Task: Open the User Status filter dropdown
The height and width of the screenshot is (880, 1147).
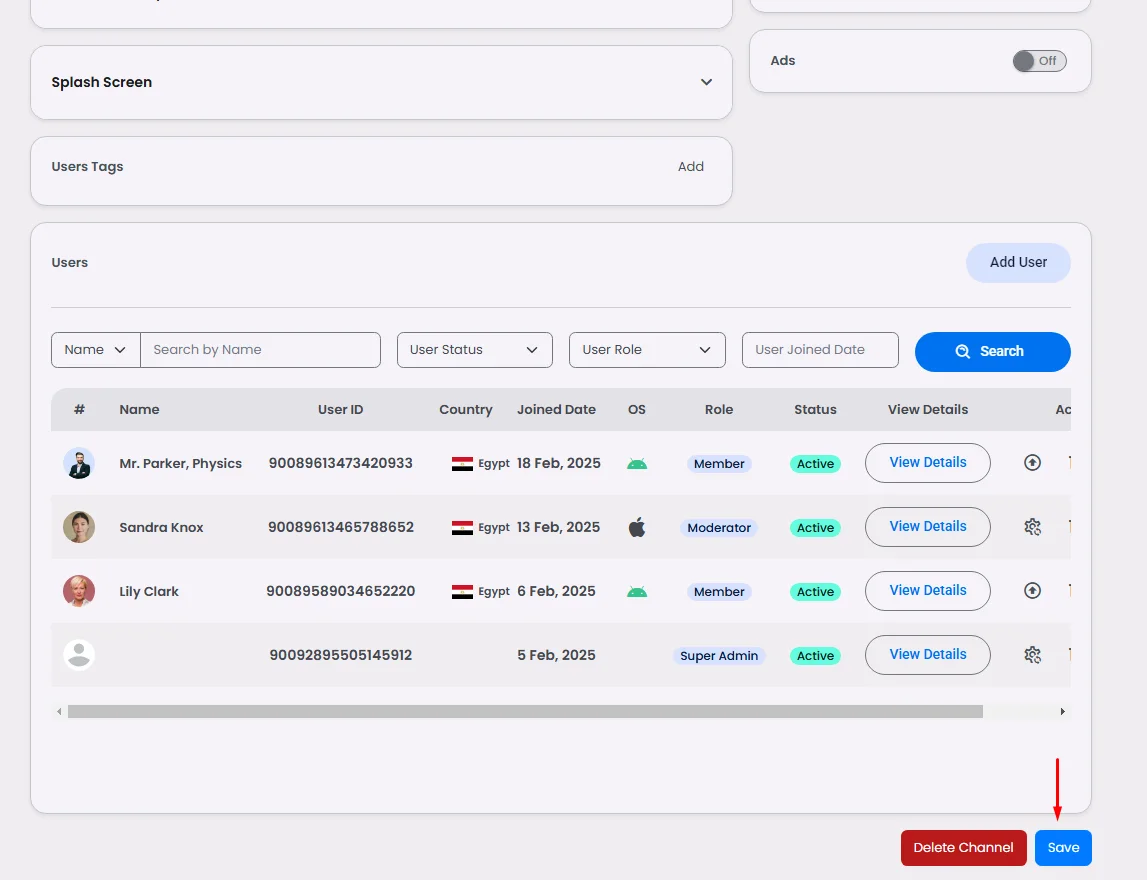Action: coord(474,350)
